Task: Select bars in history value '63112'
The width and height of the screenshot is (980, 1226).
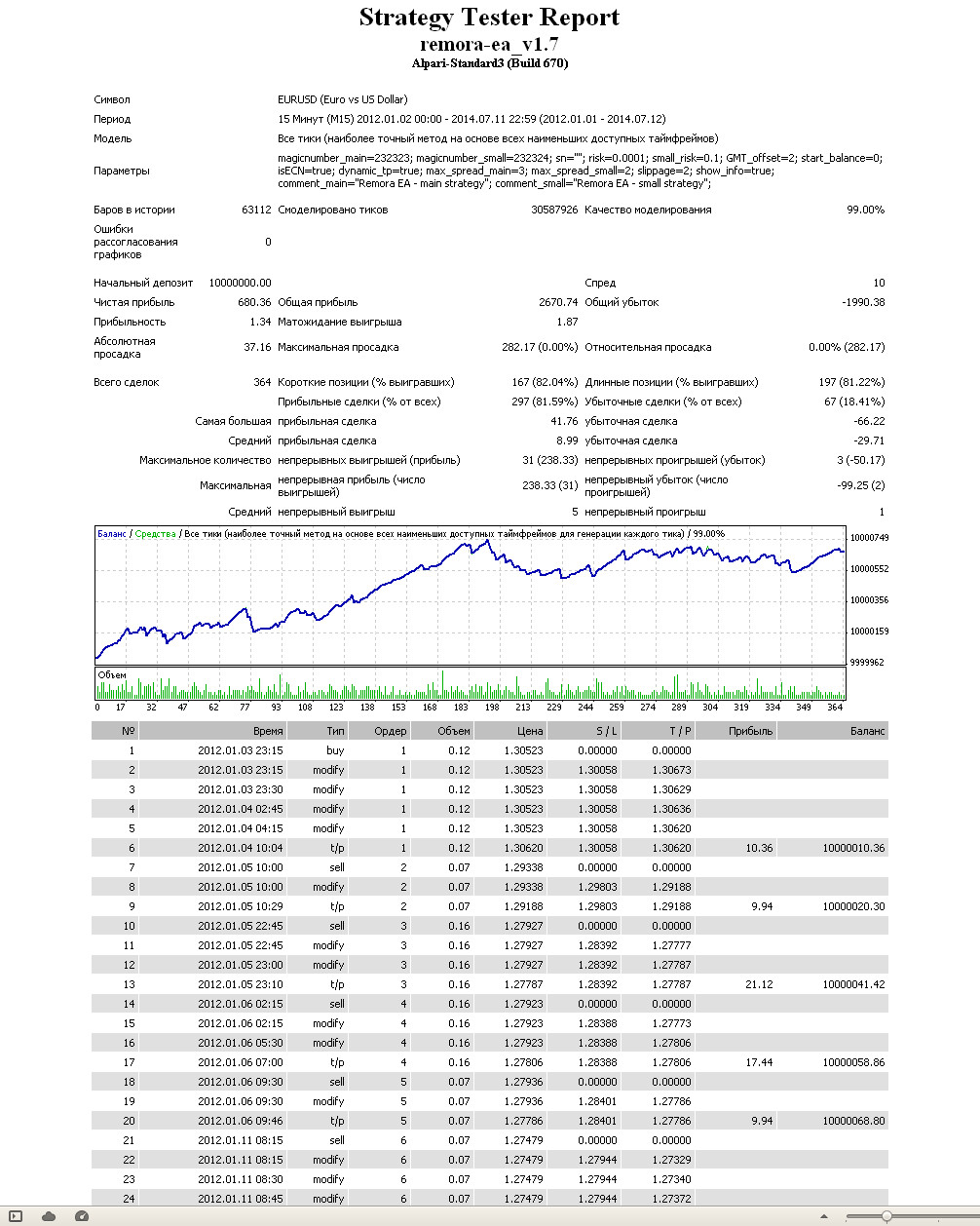Action: click(x=257, y=210)
